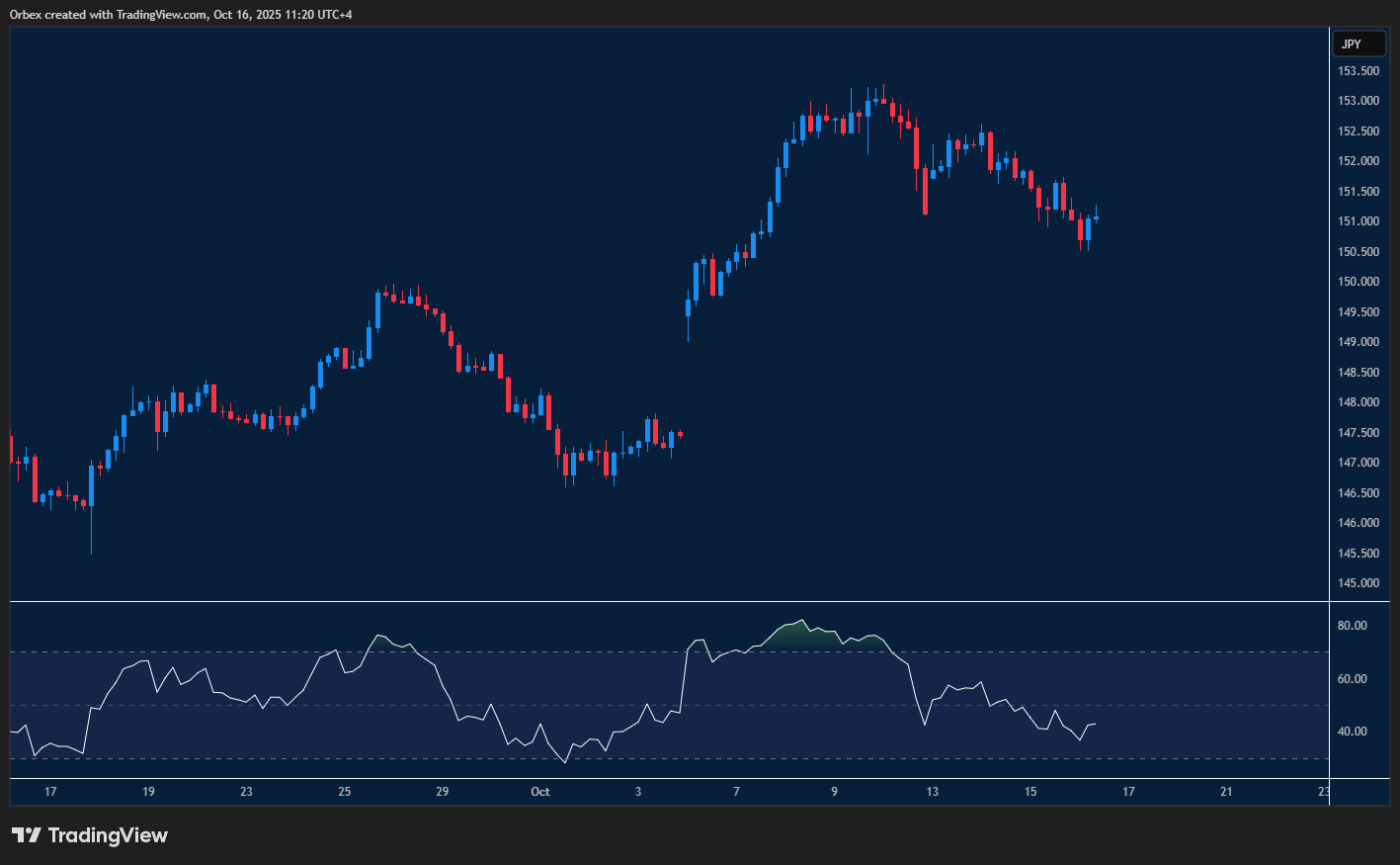Open the TradingView.com attribution link
The width and height of the screenshot is (1400, 865).
coord(160,14)
